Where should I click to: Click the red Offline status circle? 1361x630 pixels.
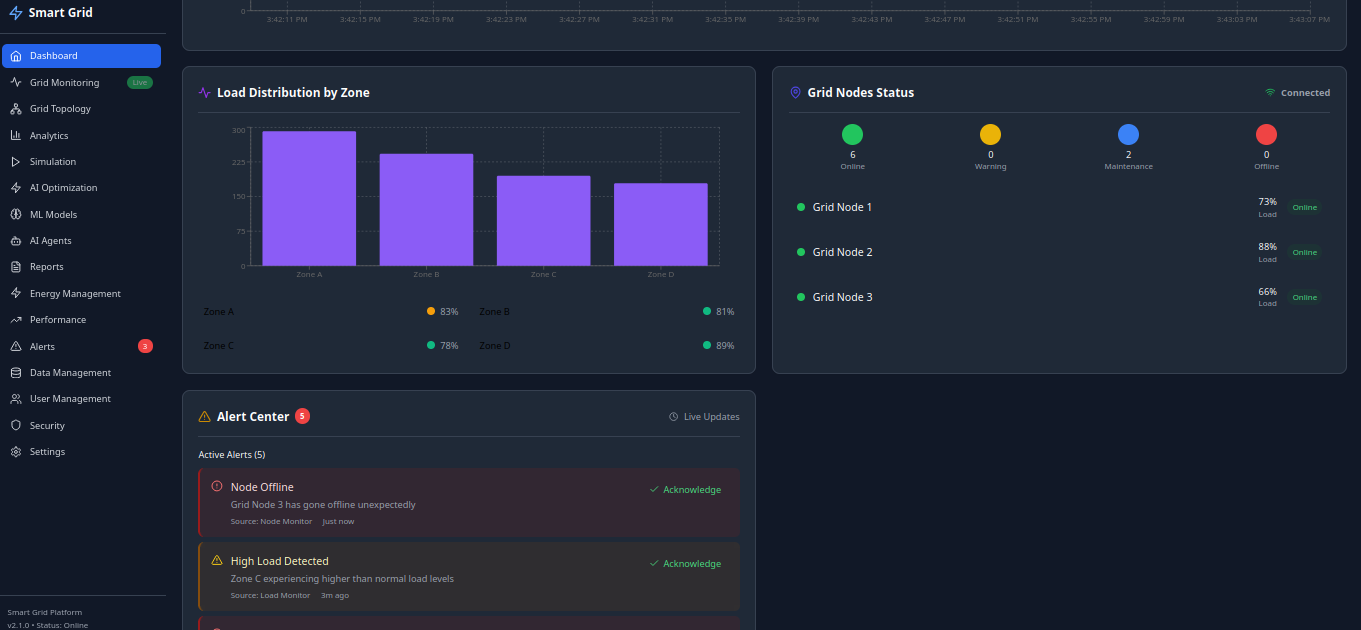coord(1266,134)
